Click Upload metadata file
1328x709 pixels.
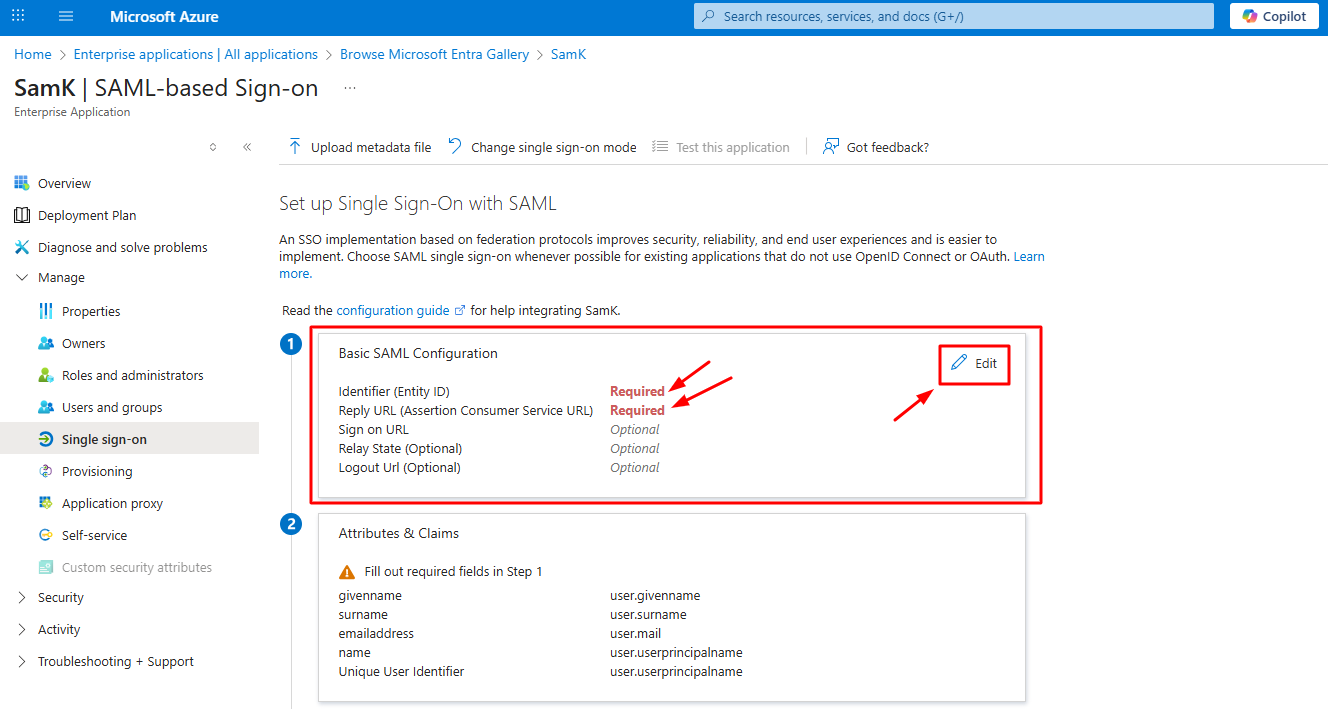pyautogui.click(x=360, y=147)
